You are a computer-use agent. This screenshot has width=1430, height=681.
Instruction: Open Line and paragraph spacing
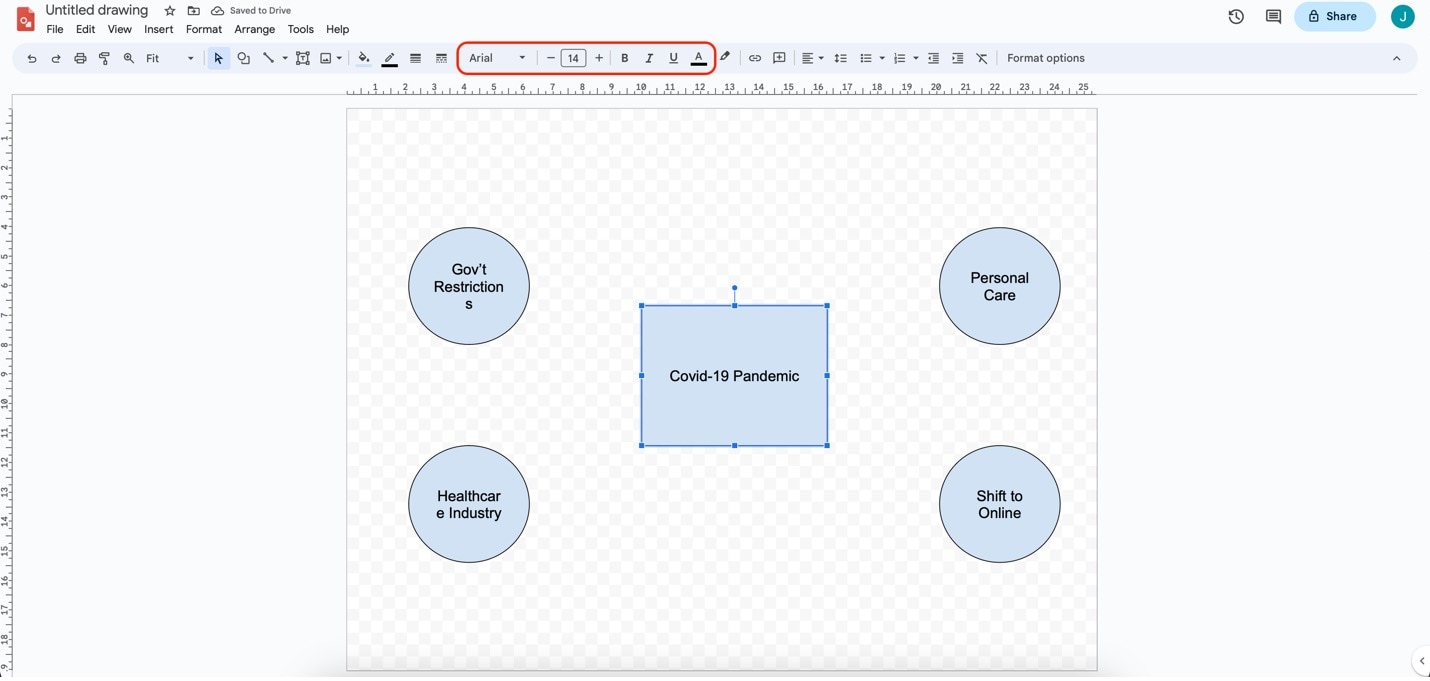point(841,59)
